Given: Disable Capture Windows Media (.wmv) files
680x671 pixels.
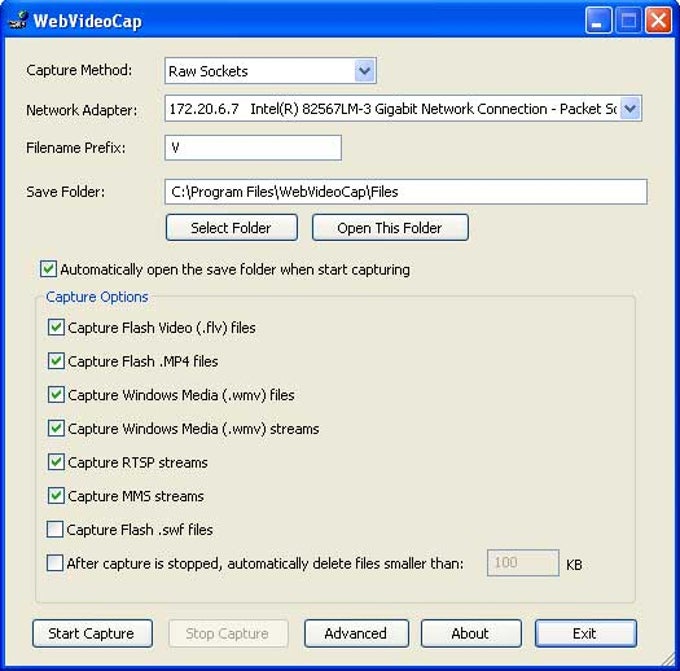Looking at the screenshot, I should 56,395.
